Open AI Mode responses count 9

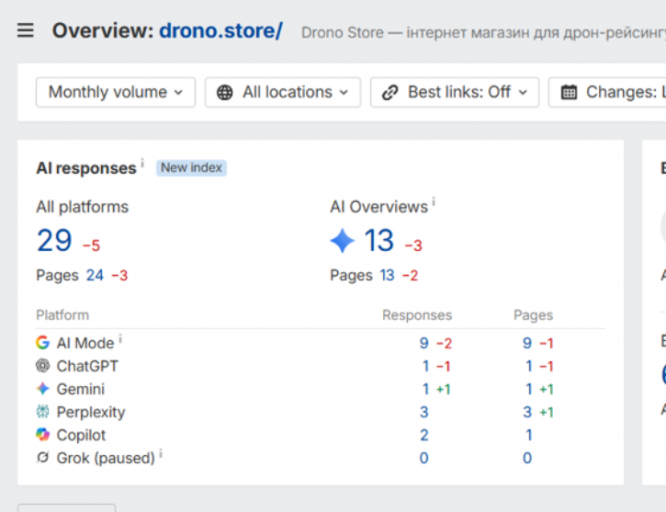coord(424,343)
